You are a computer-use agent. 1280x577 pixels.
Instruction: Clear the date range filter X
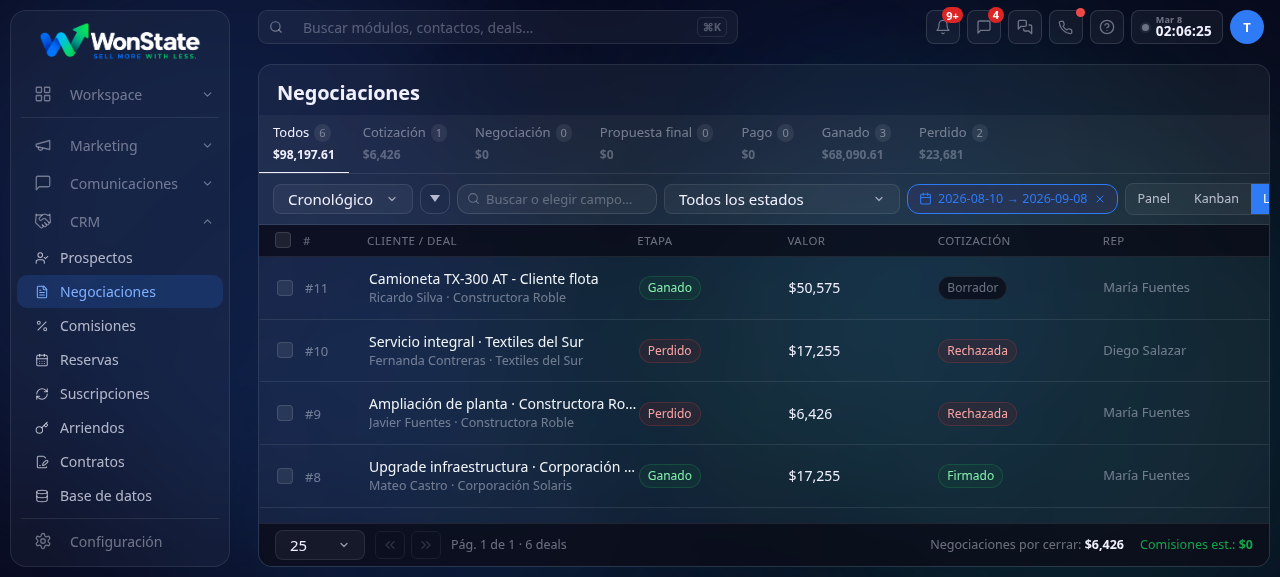point(1100,199)
